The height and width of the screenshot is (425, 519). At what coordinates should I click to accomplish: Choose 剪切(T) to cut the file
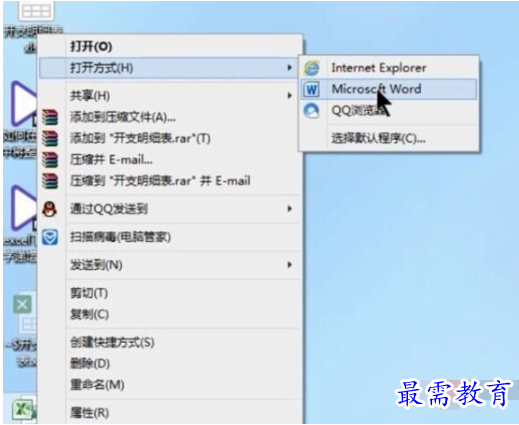(x=170, y=293)
